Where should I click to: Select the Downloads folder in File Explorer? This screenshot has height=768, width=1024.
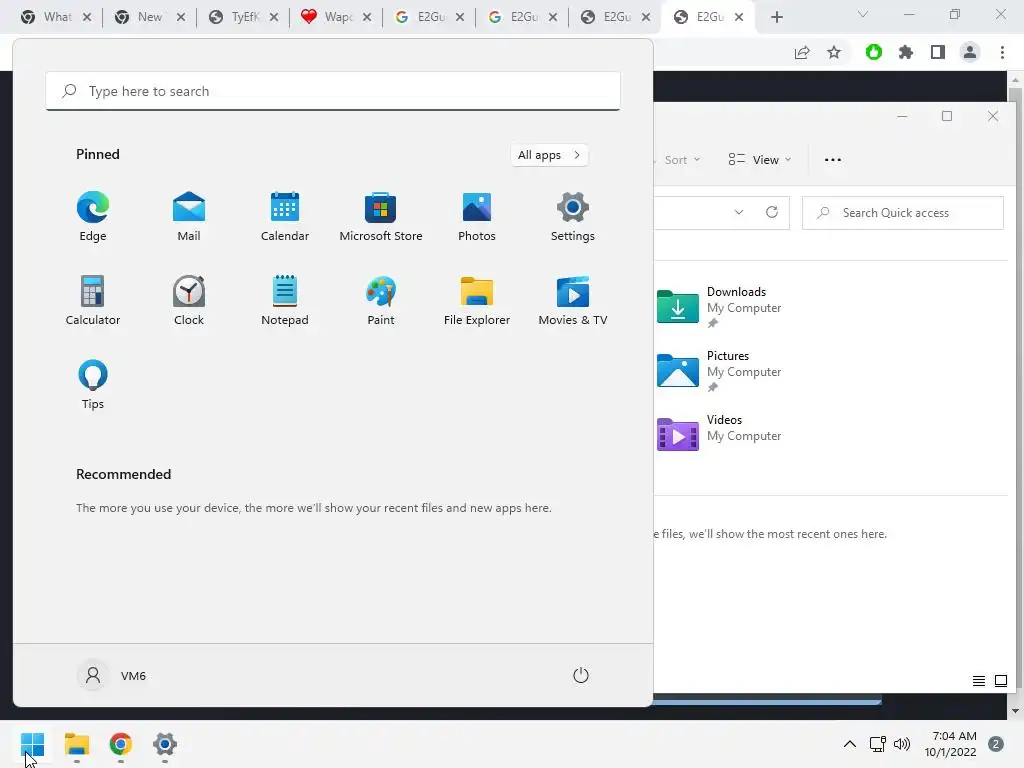tap(718, 306)
